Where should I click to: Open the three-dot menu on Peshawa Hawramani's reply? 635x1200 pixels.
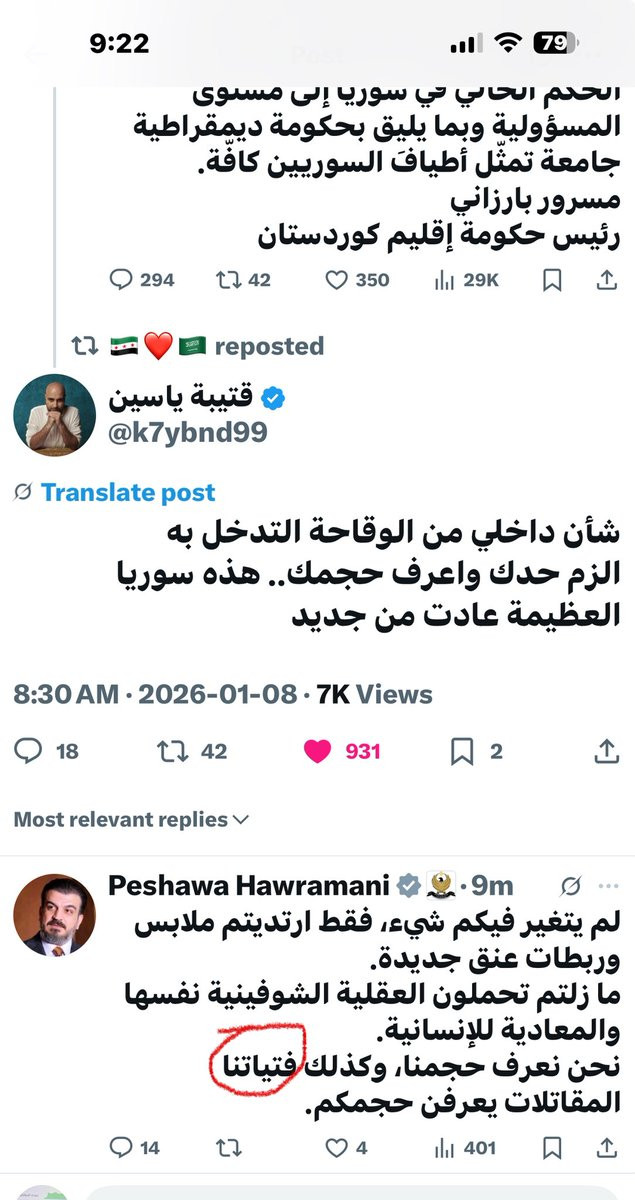tap(607, 885)
